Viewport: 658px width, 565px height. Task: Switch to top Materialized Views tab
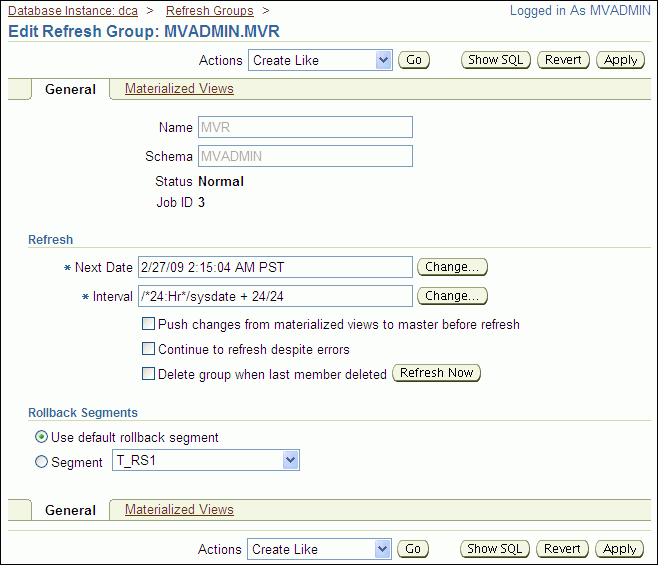coord(179,89)
